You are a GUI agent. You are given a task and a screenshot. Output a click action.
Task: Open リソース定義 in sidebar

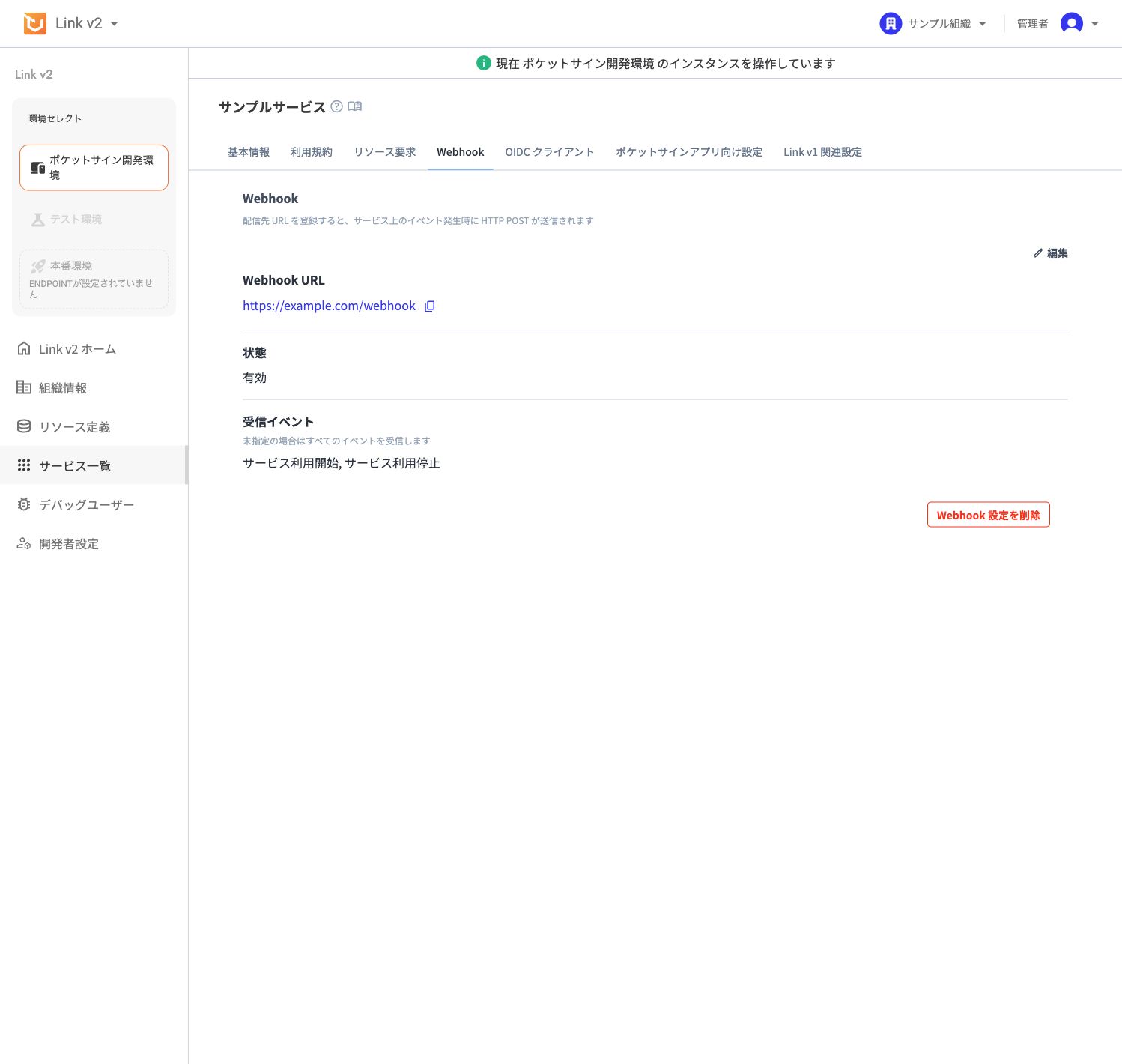[94, 427]
